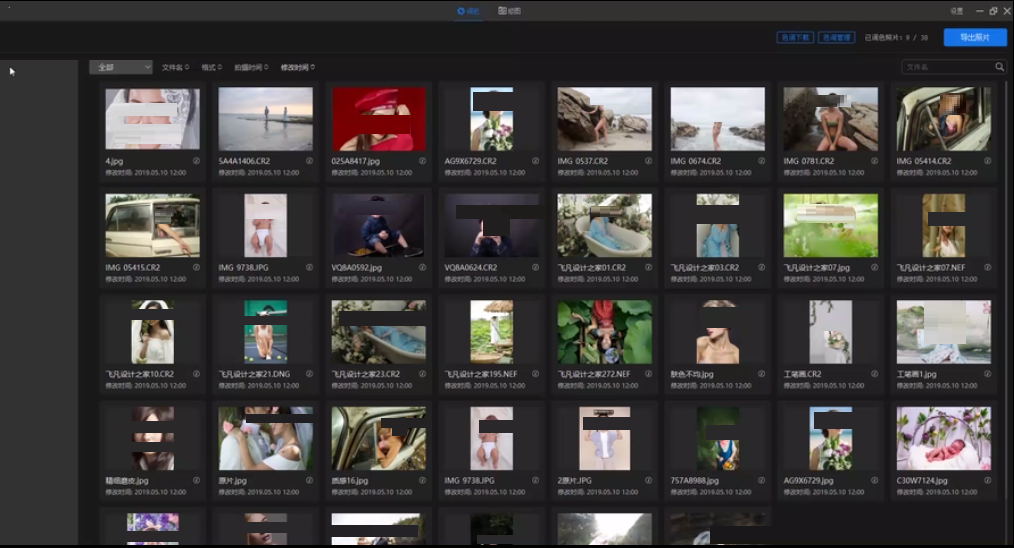Select the 飞凡设计之家272.NEF lotus thumbnail
This screenshot has height=548, width=1014.
tap(605, 332)
